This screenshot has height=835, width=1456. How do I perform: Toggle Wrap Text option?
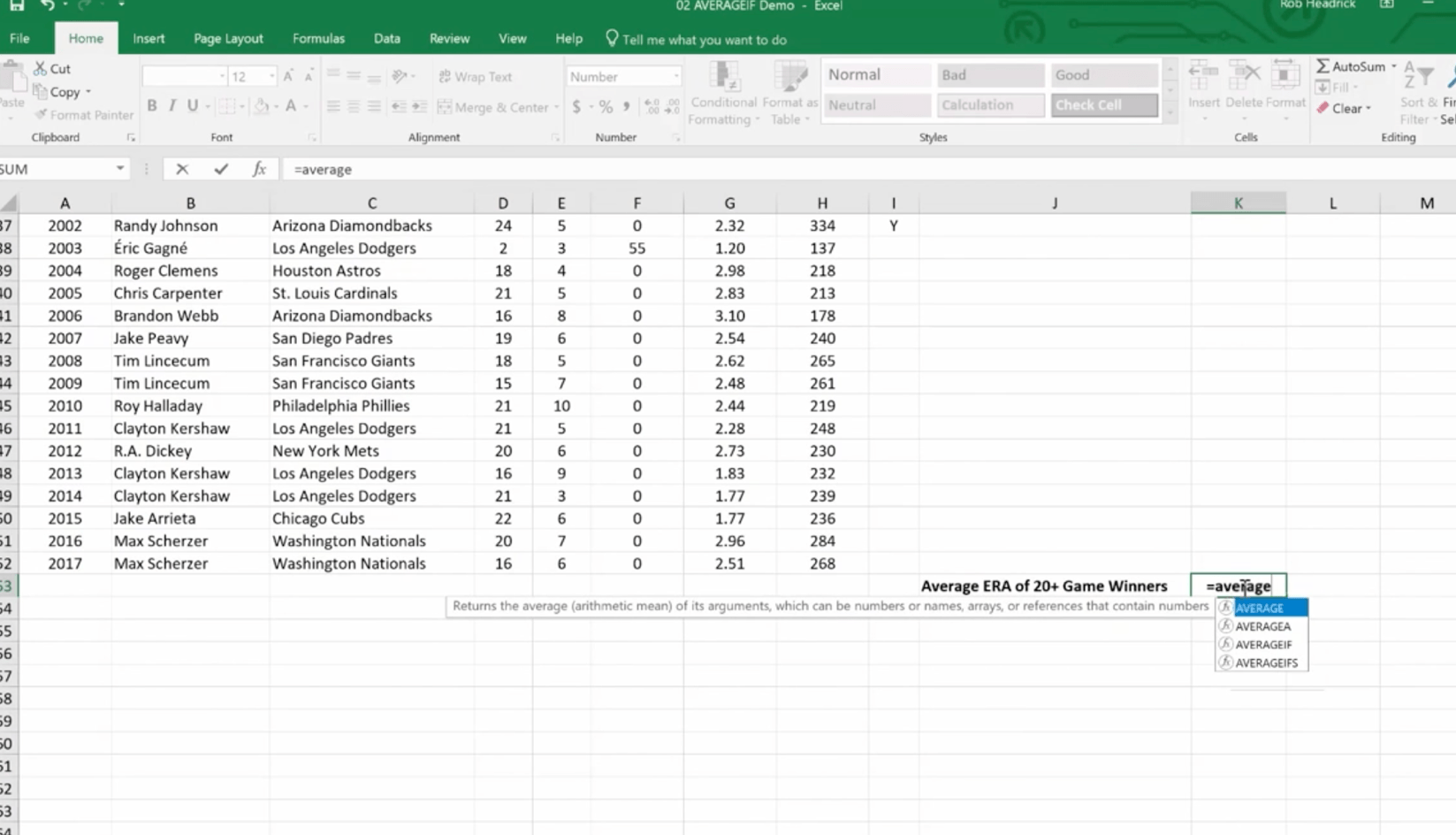click(x=476, y=77)
